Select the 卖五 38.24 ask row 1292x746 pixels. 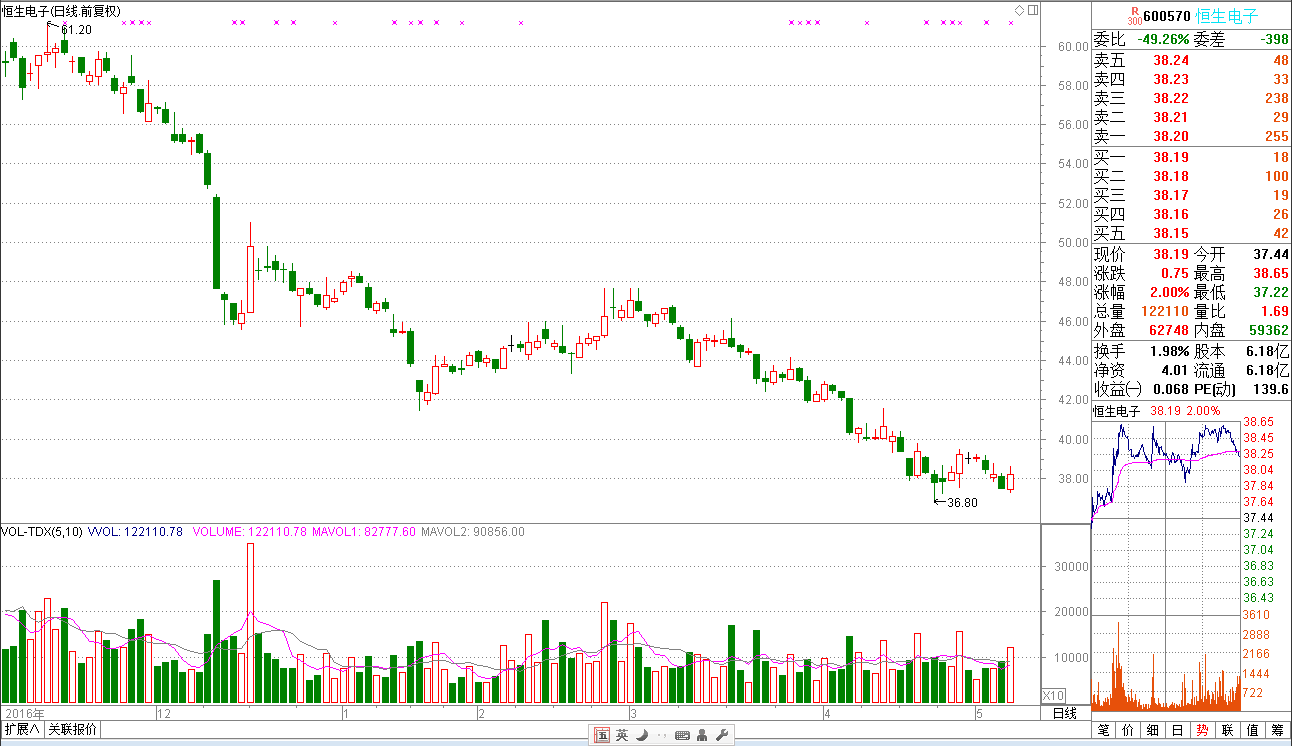pyautogui.click(x=1191, y=60)
